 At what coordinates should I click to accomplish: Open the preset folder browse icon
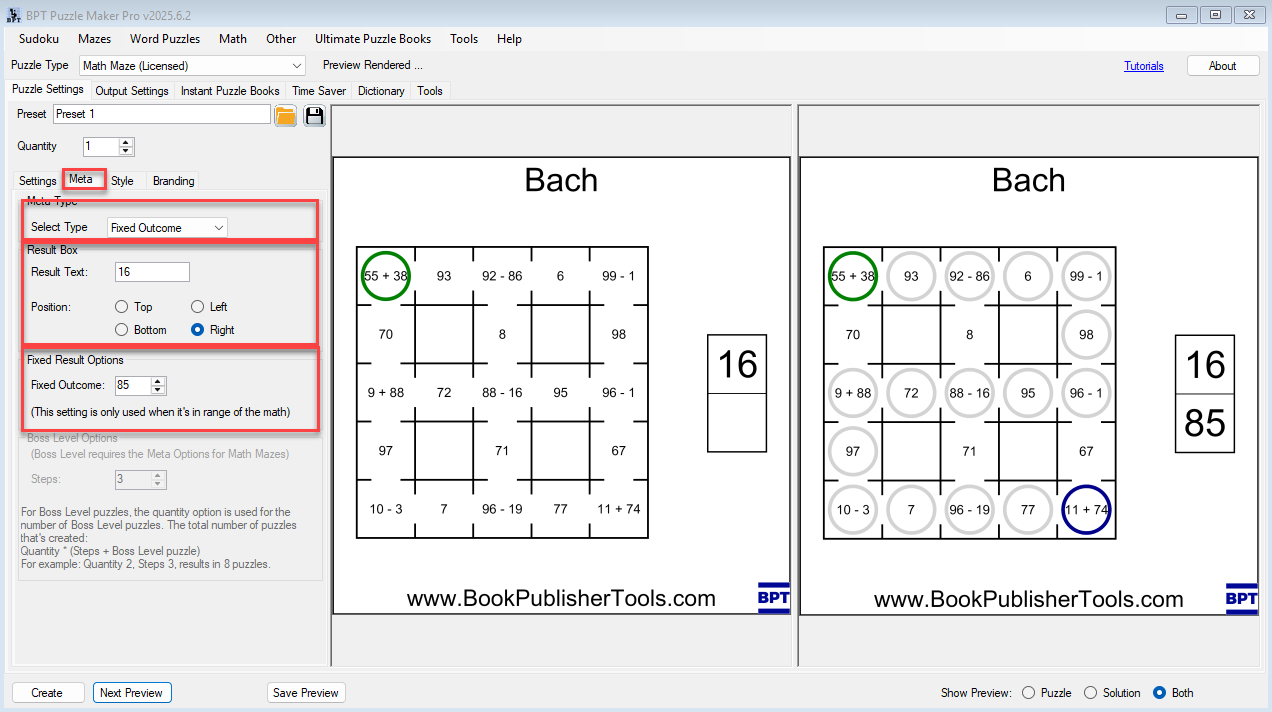coord(285,115)
